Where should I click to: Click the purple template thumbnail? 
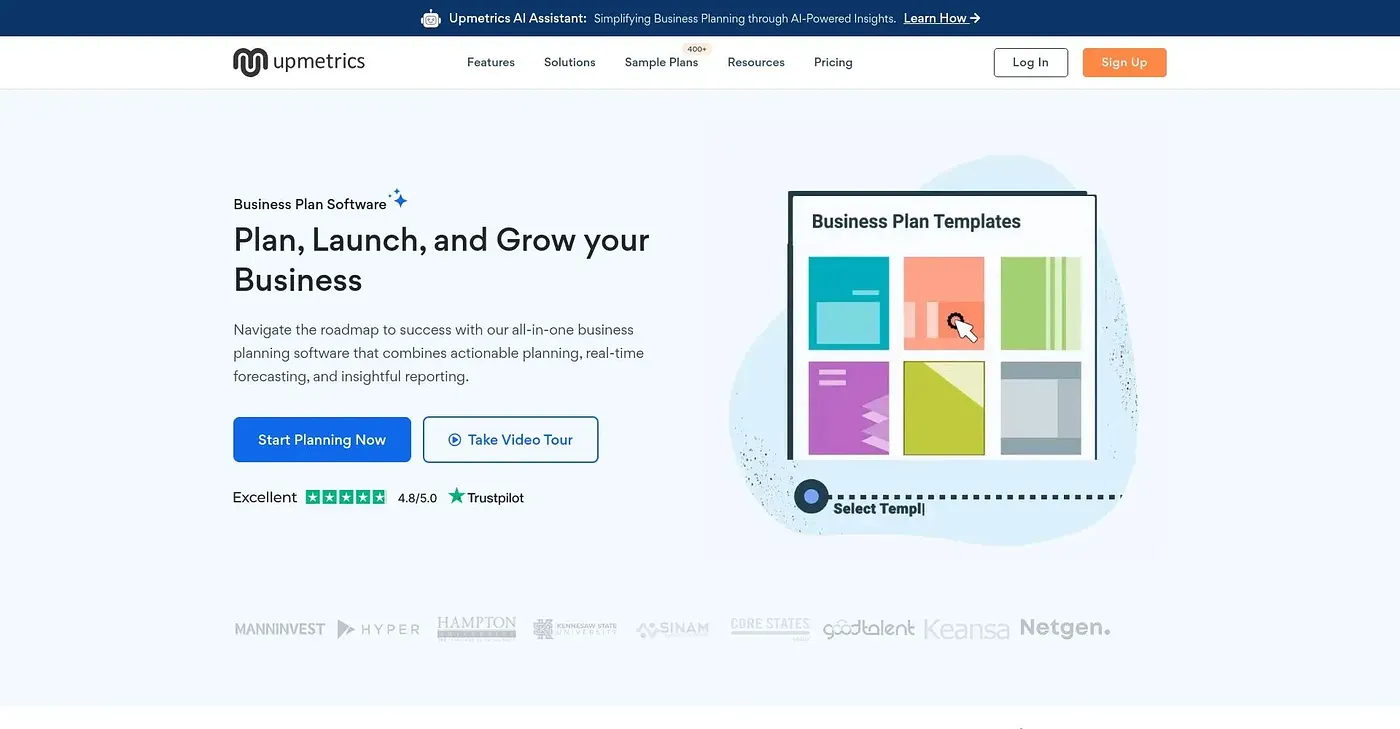click(849, 408)
